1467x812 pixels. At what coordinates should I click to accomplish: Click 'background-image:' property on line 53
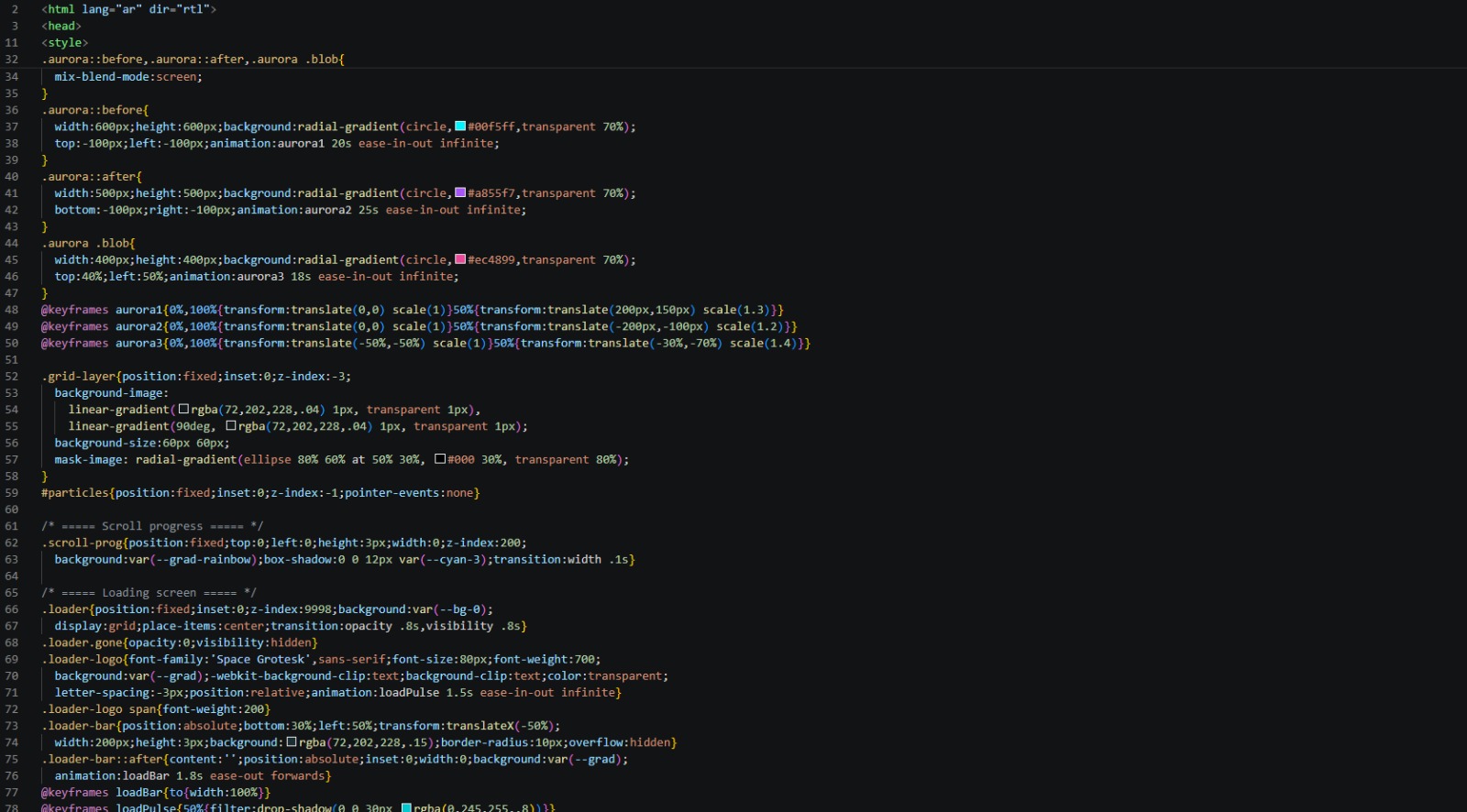112,393
